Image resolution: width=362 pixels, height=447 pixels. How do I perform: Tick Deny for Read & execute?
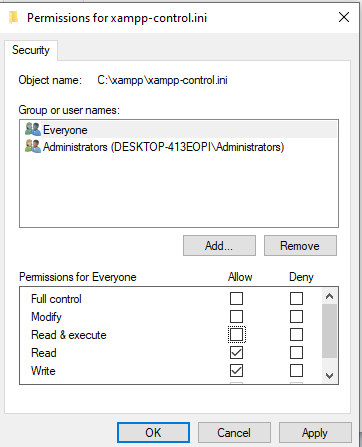pos(296,334)
